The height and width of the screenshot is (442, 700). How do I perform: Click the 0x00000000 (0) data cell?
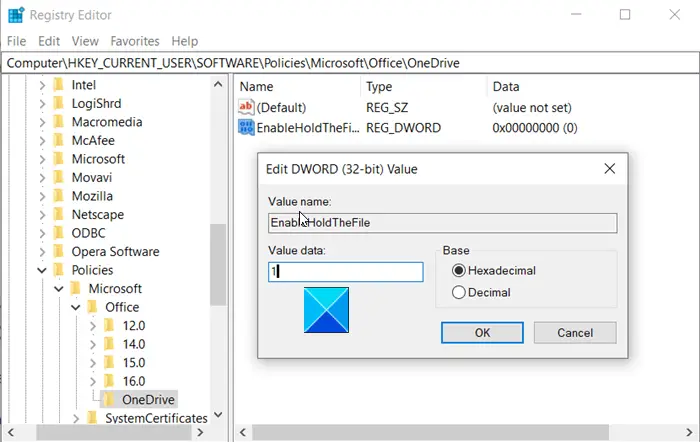(534, 128)
